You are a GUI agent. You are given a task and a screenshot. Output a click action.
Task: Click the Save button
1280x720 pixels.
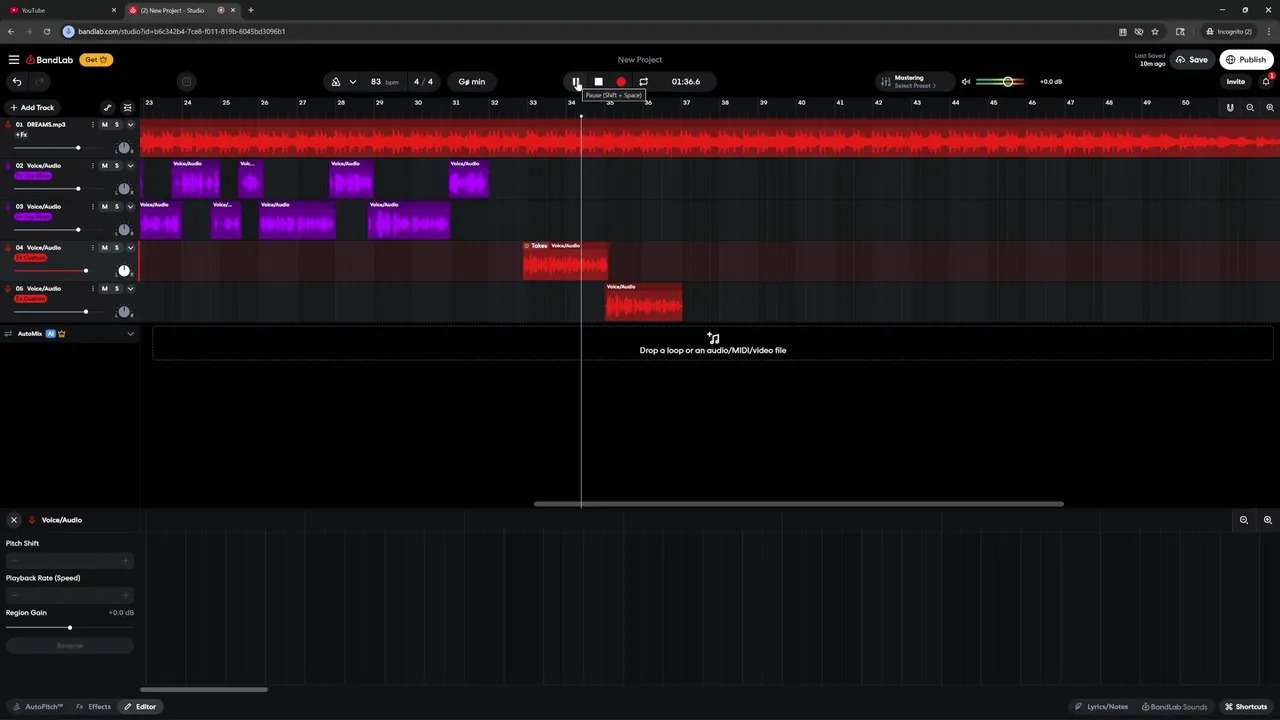click(x=1192, y=60)
